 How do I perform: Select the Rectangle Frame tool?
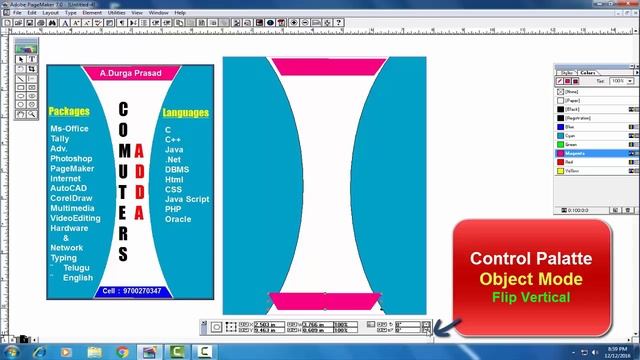click(32, 87)
